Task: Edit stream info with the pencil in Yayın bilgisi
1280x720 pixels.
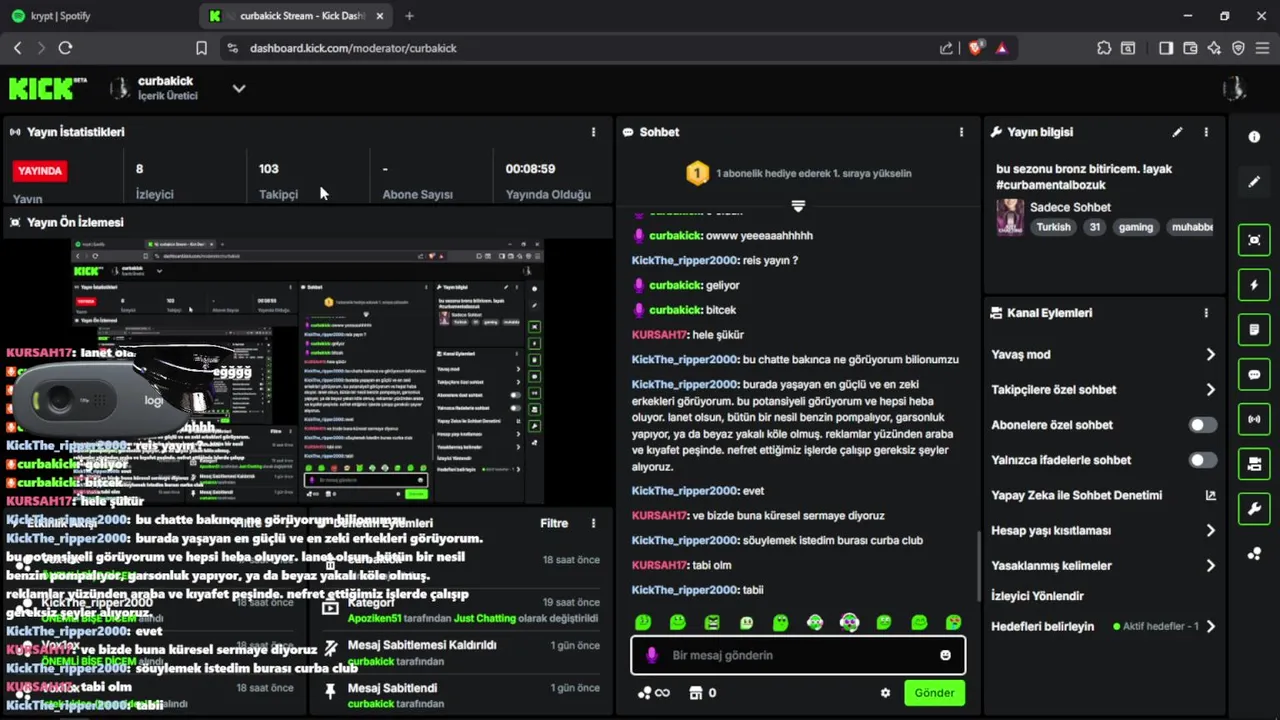Action: point(1177,132)
